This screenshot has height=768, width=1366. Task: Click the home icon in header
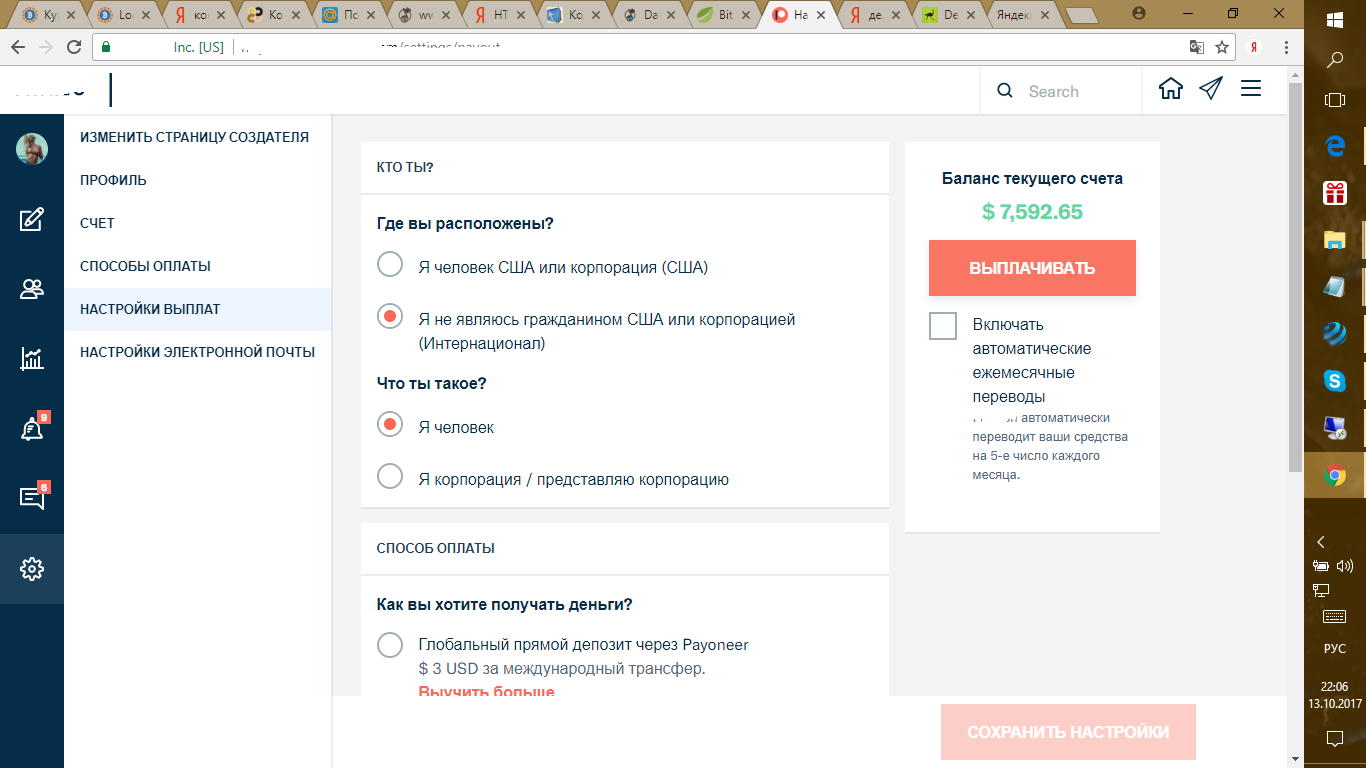point(1170,89)
